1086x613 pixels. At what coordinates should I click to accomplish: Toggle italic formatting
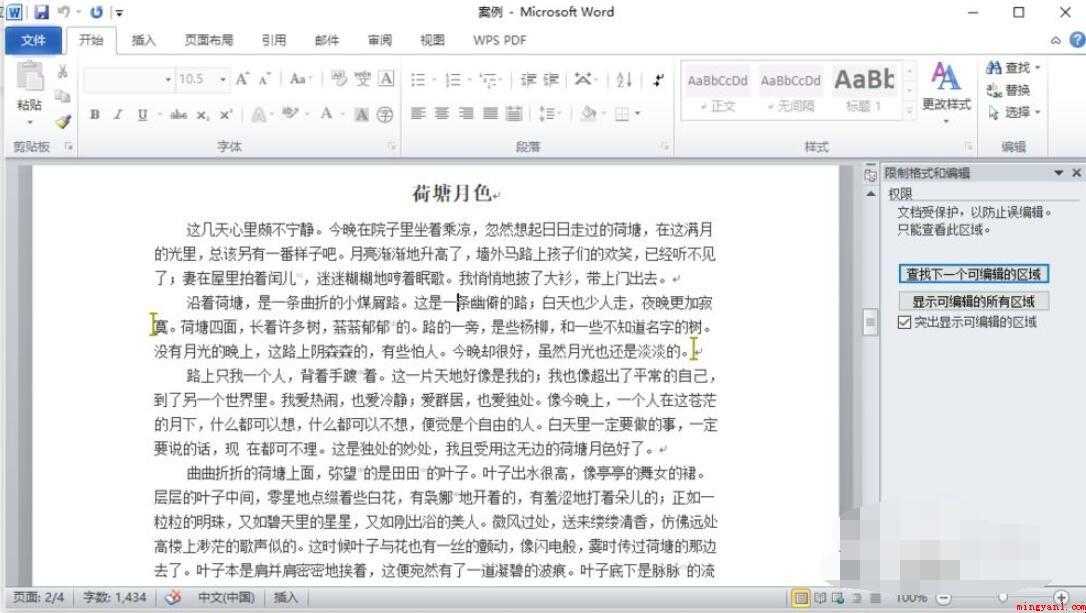[x=118, y=114]
